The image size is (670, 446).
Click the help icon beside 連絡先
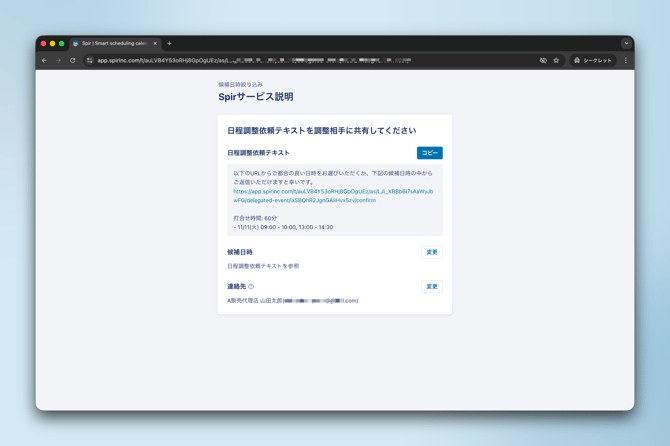(x=251, y=287)
